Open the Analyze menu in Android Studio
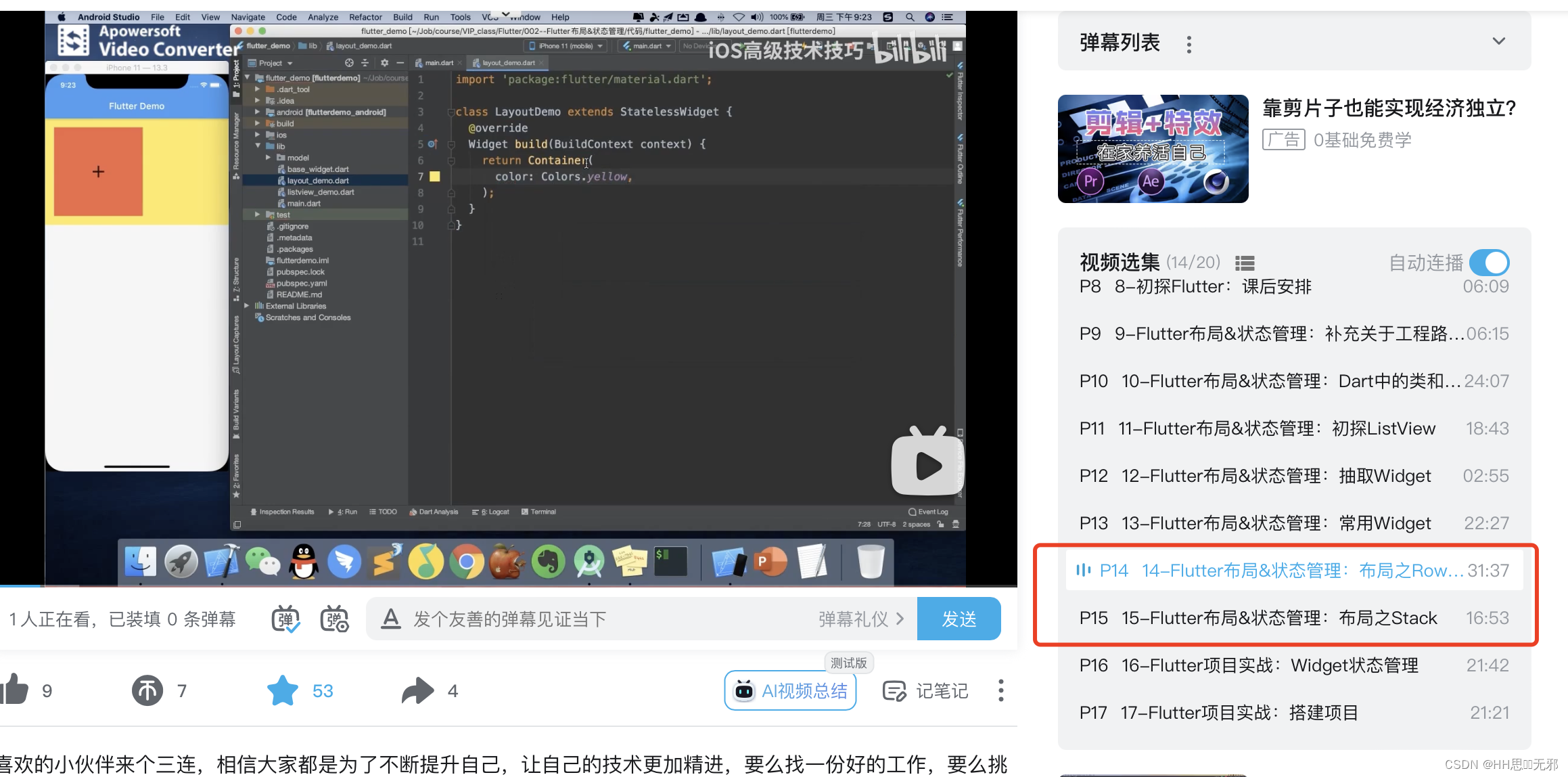This screenshot has width=1568, height=777. [x=323, y=17]
